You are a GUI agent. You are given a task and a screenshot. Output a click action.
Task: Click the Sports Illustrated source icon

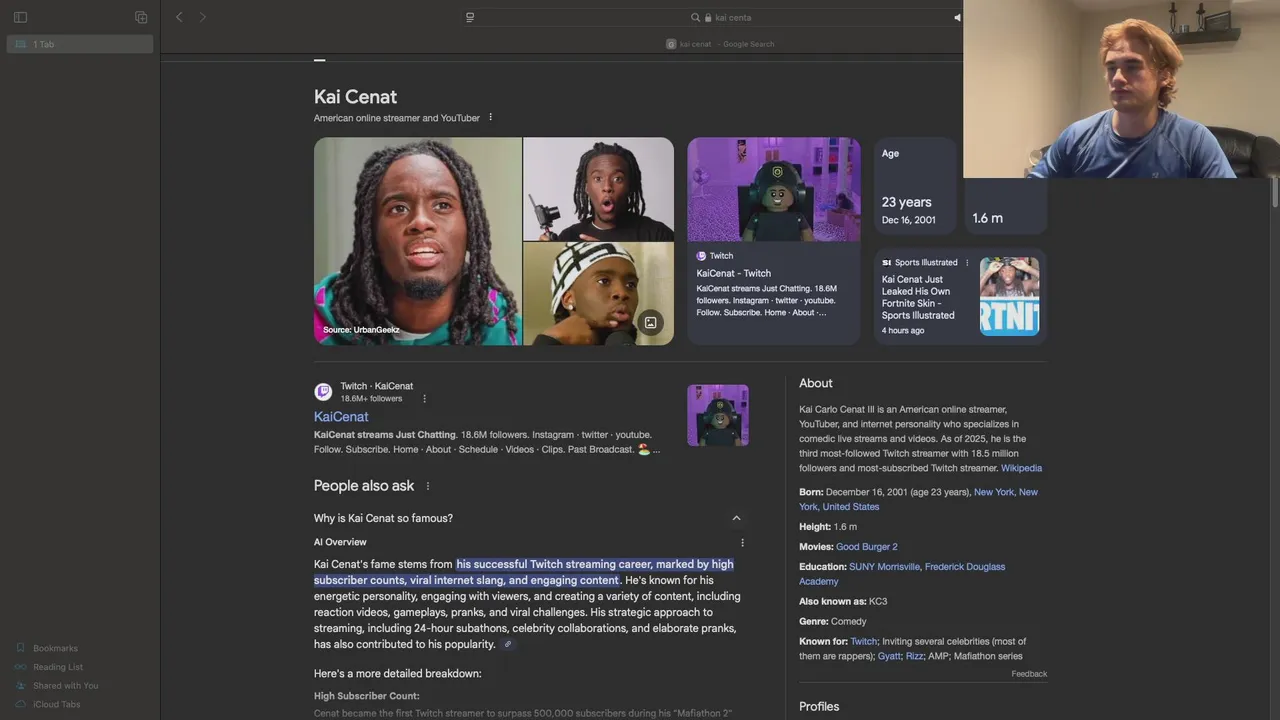886,263
